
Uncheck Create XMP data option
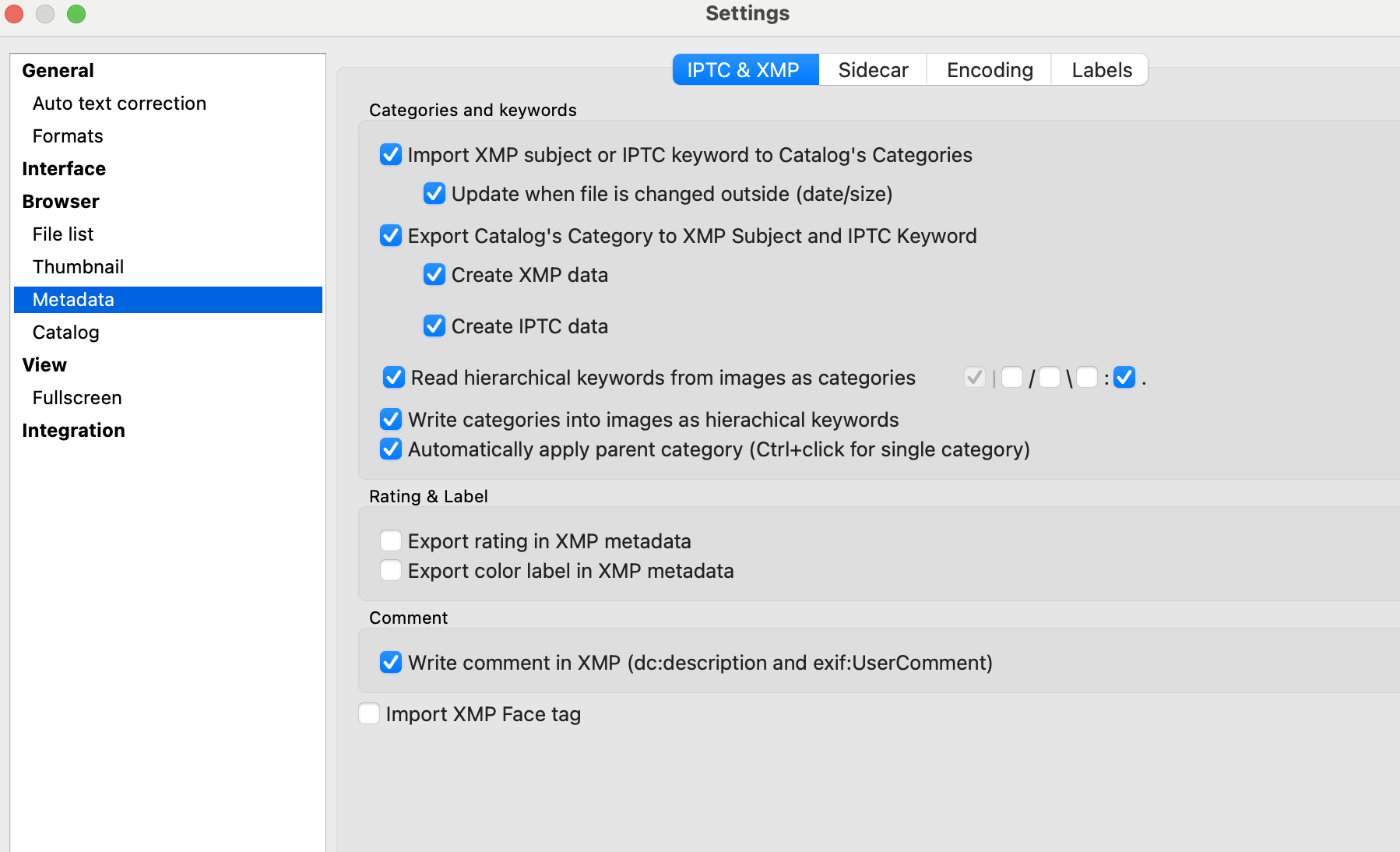[434, 275]
